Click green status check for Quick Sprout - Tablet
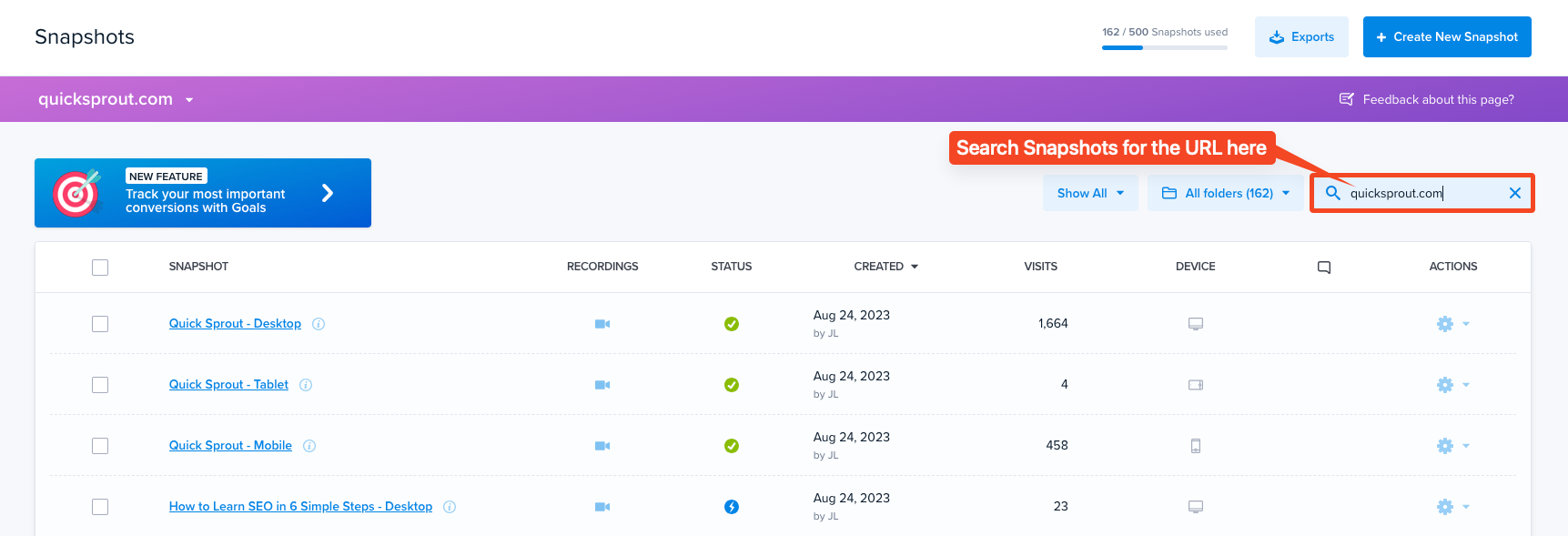 [x=732, y=385]
